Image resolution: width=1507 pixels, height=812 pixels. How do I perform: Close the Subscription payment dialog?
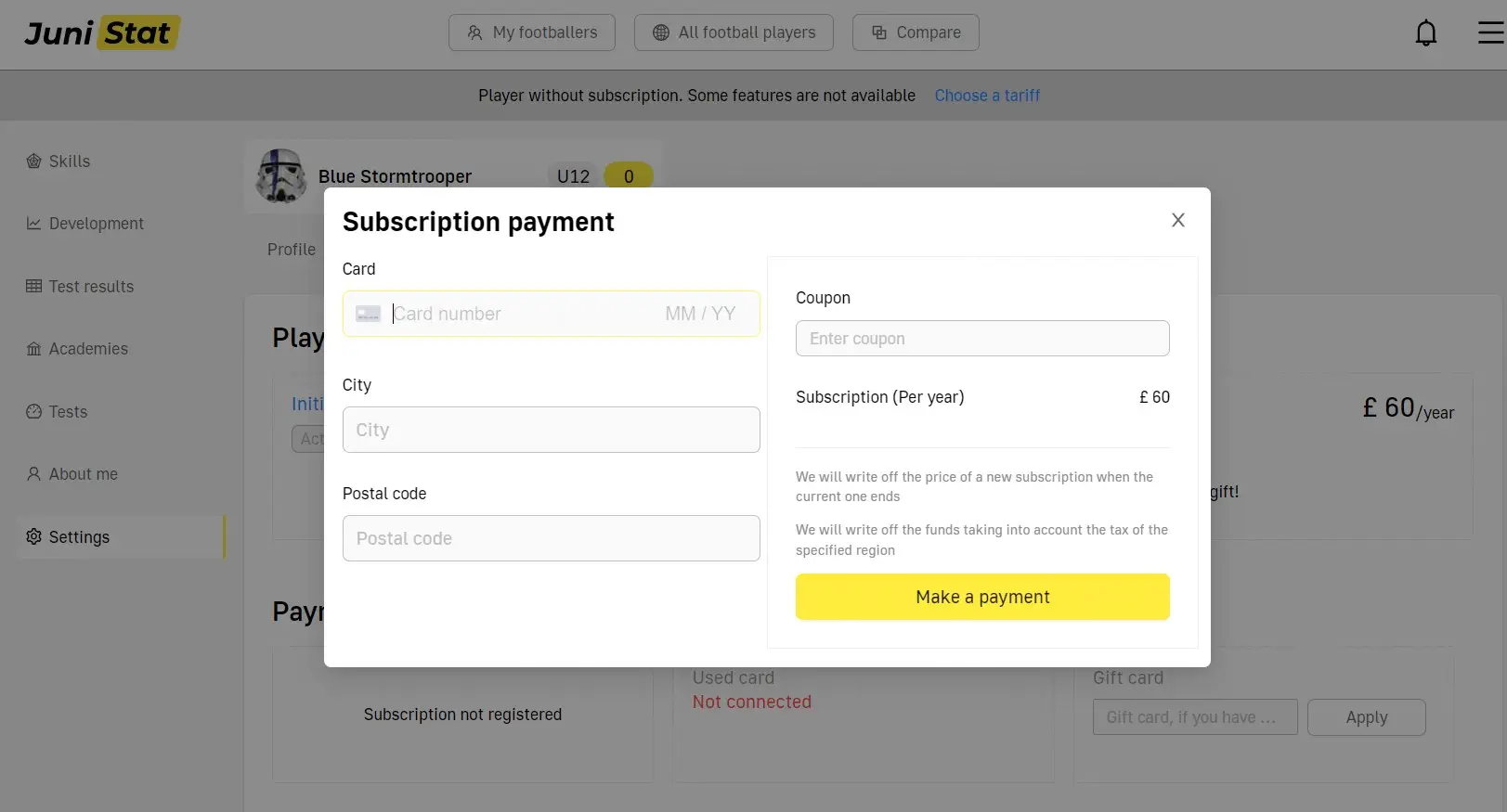click(1177, 220)
